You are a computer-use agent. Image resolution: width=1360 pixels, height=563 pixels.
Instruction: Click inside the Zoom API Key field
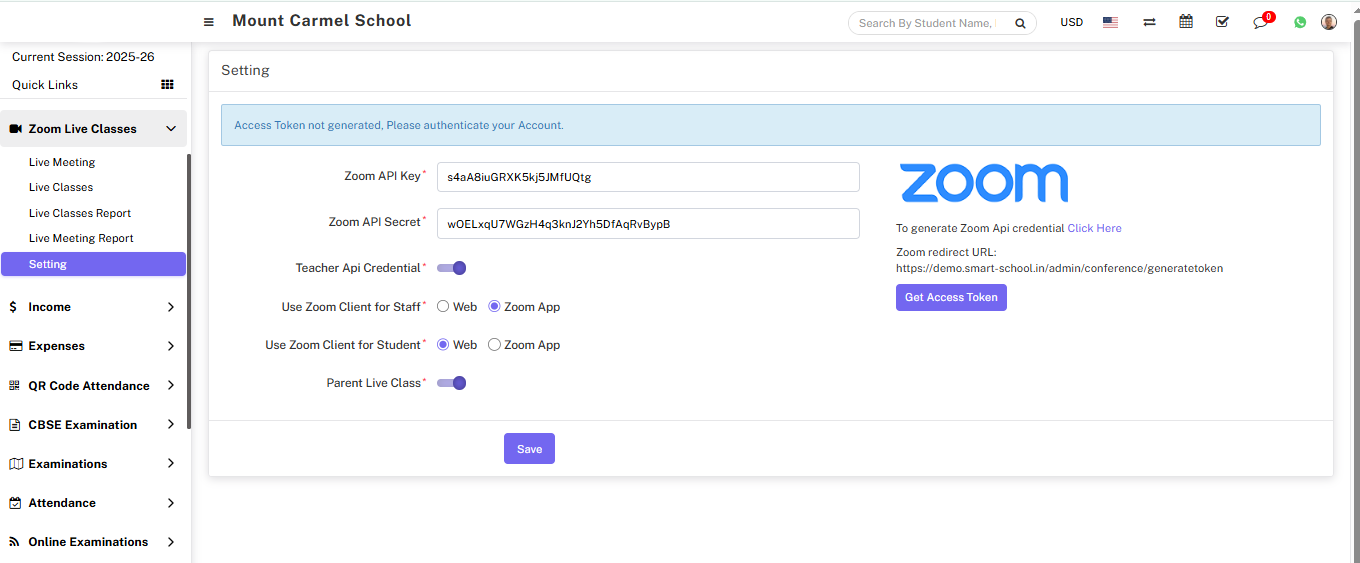(x=648, y=177)
